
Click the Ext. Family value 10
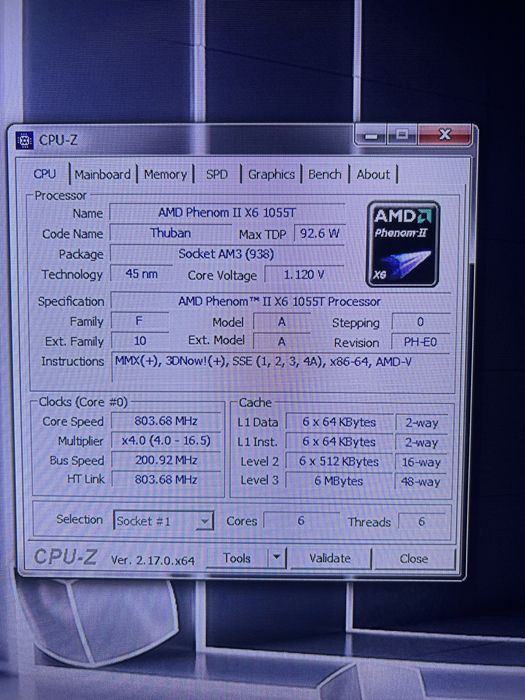pyautogui.click(x=140, y=341)
